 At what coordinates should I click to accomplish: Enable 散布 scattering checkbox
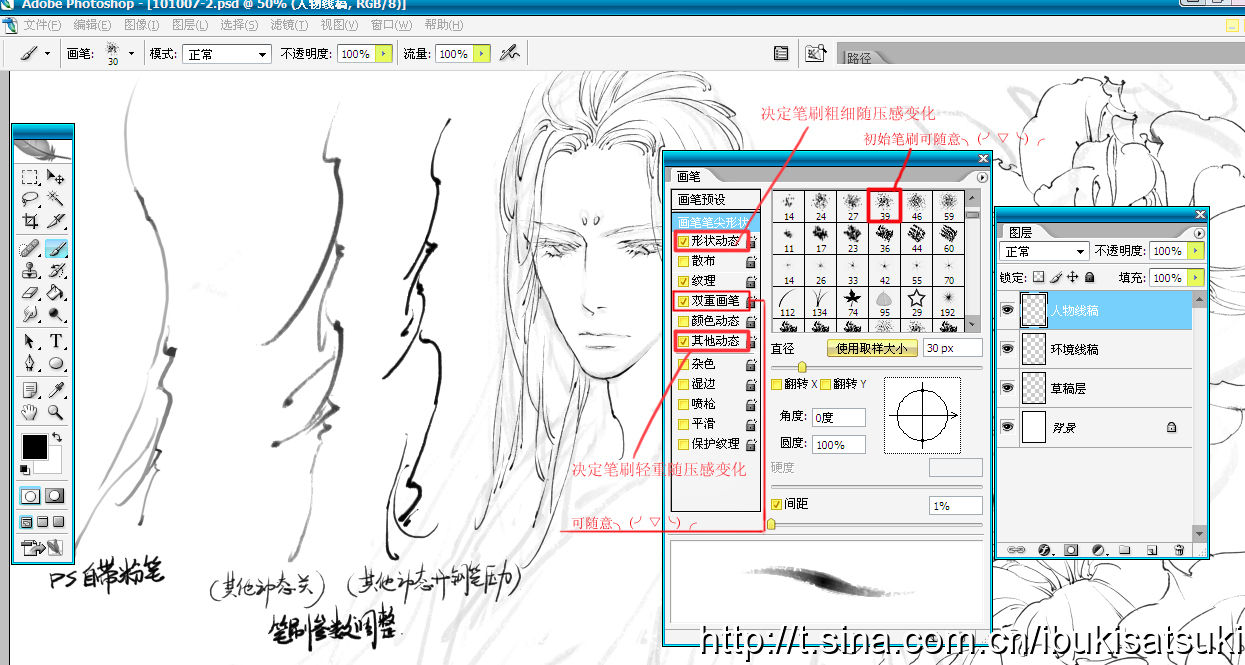pos(683,261)
